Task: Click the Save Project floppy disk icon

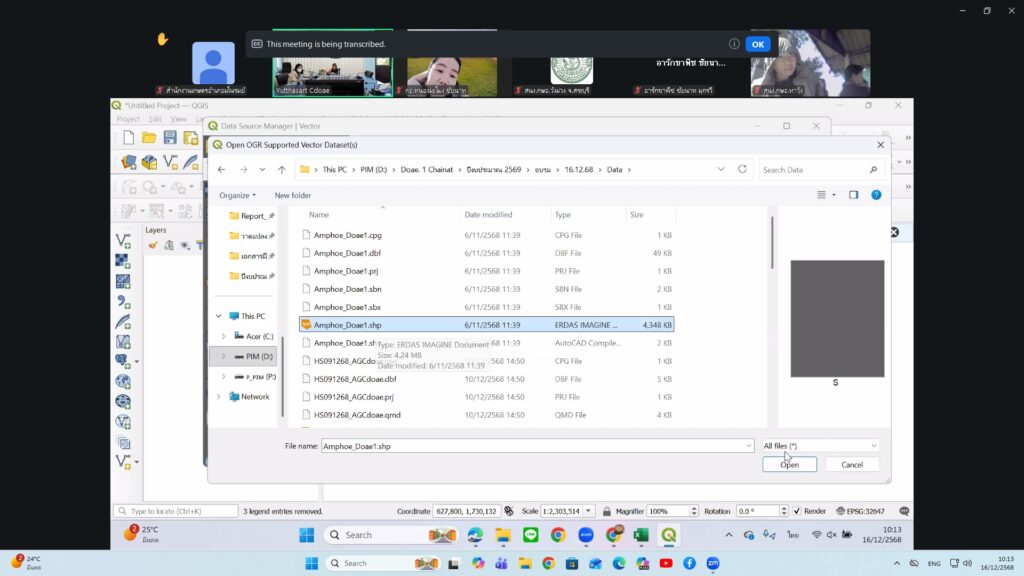Action: [170, 137]
